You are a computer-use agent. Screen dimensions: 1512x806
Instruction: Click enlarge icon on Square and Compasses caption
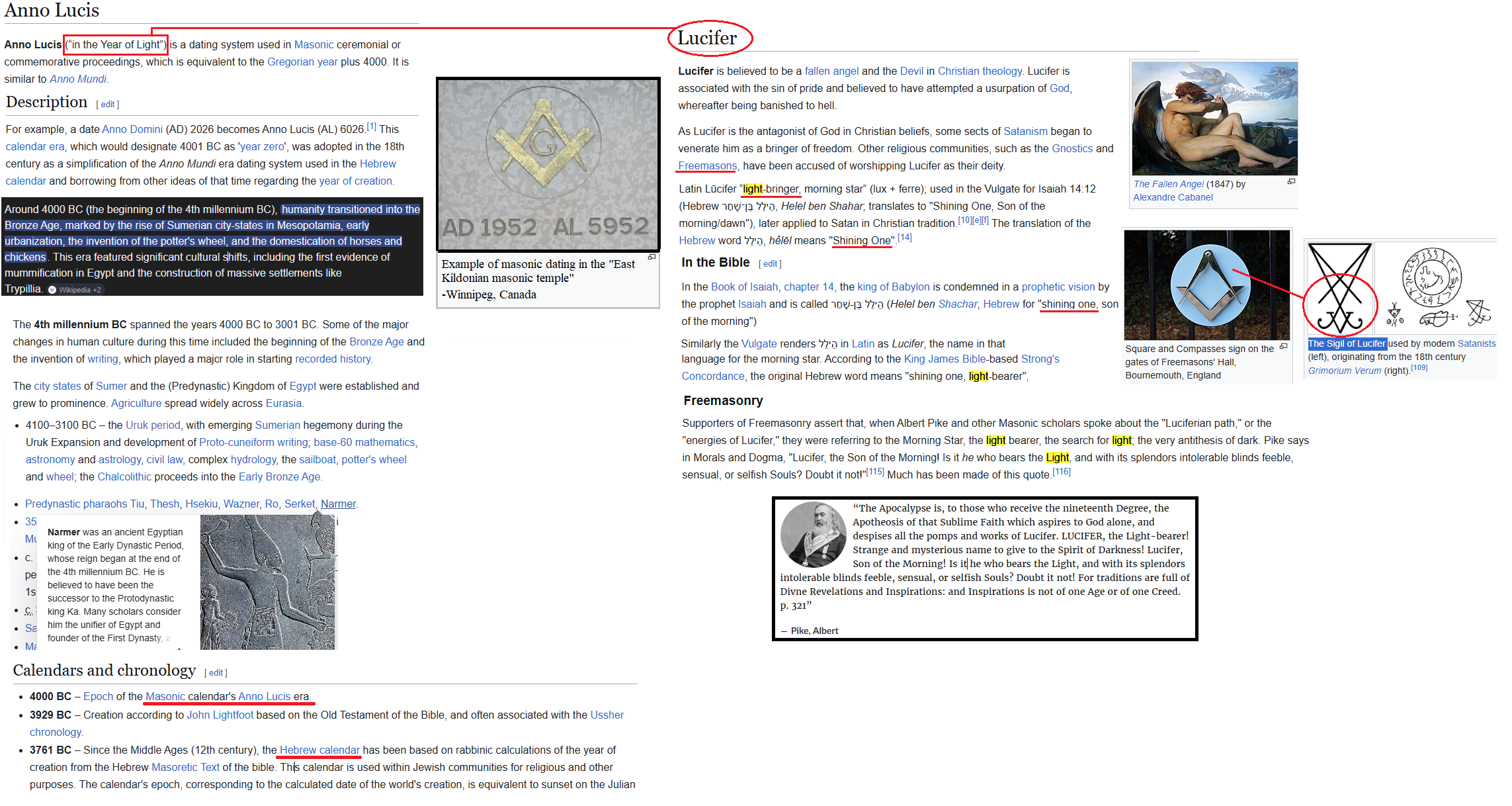pyautogui.click(x=1283, y=346)
